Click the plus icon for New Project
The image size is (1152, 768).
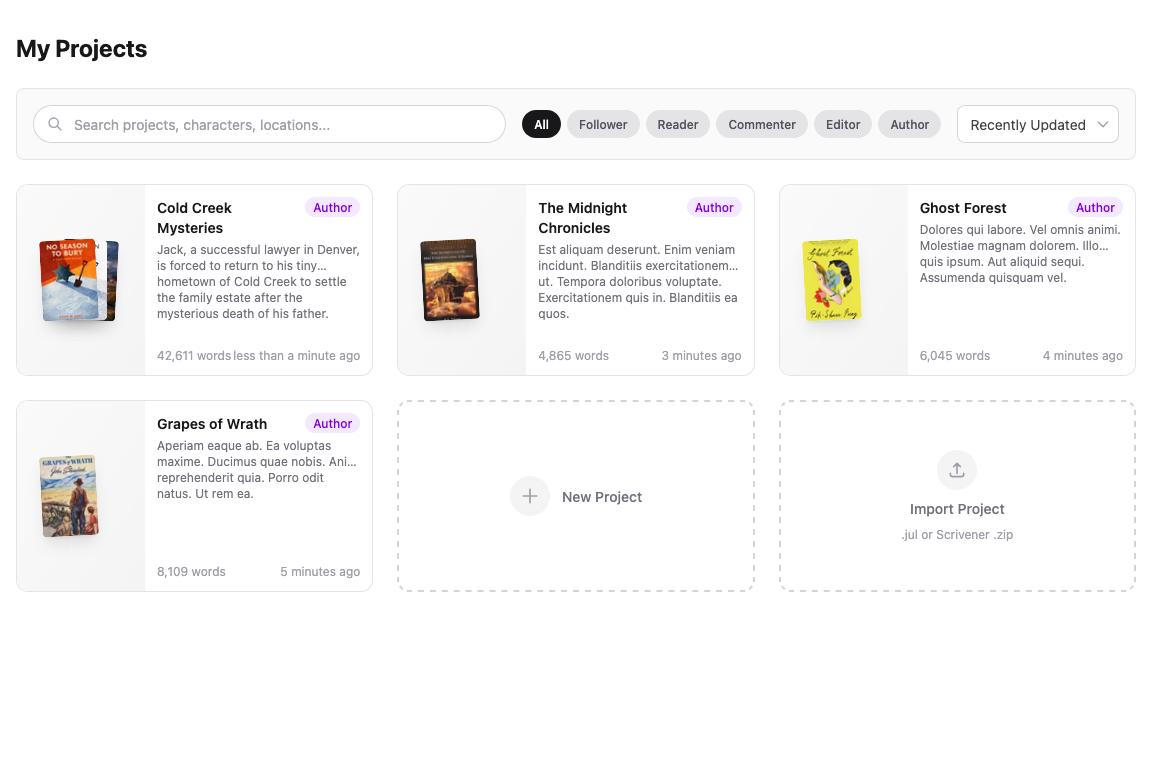529,496
